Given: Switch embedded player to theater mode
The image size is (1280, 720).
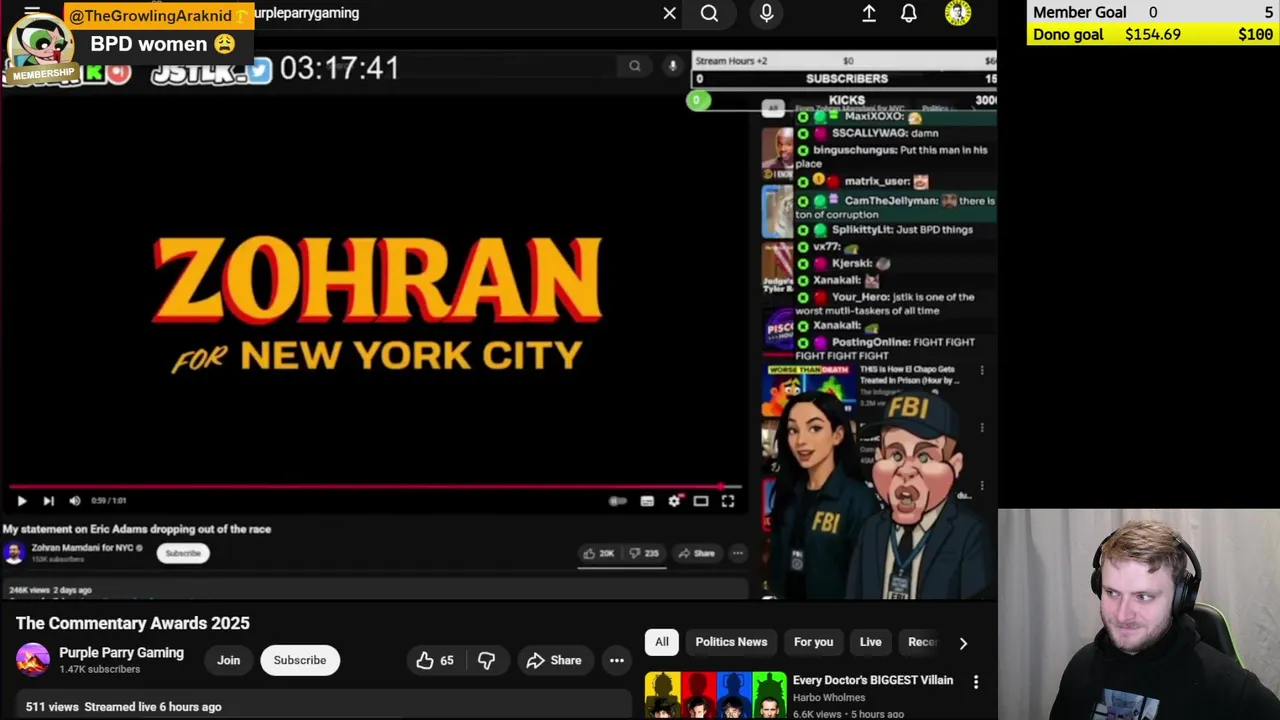Looking at the screenshot, I should [x=701, y=501].
